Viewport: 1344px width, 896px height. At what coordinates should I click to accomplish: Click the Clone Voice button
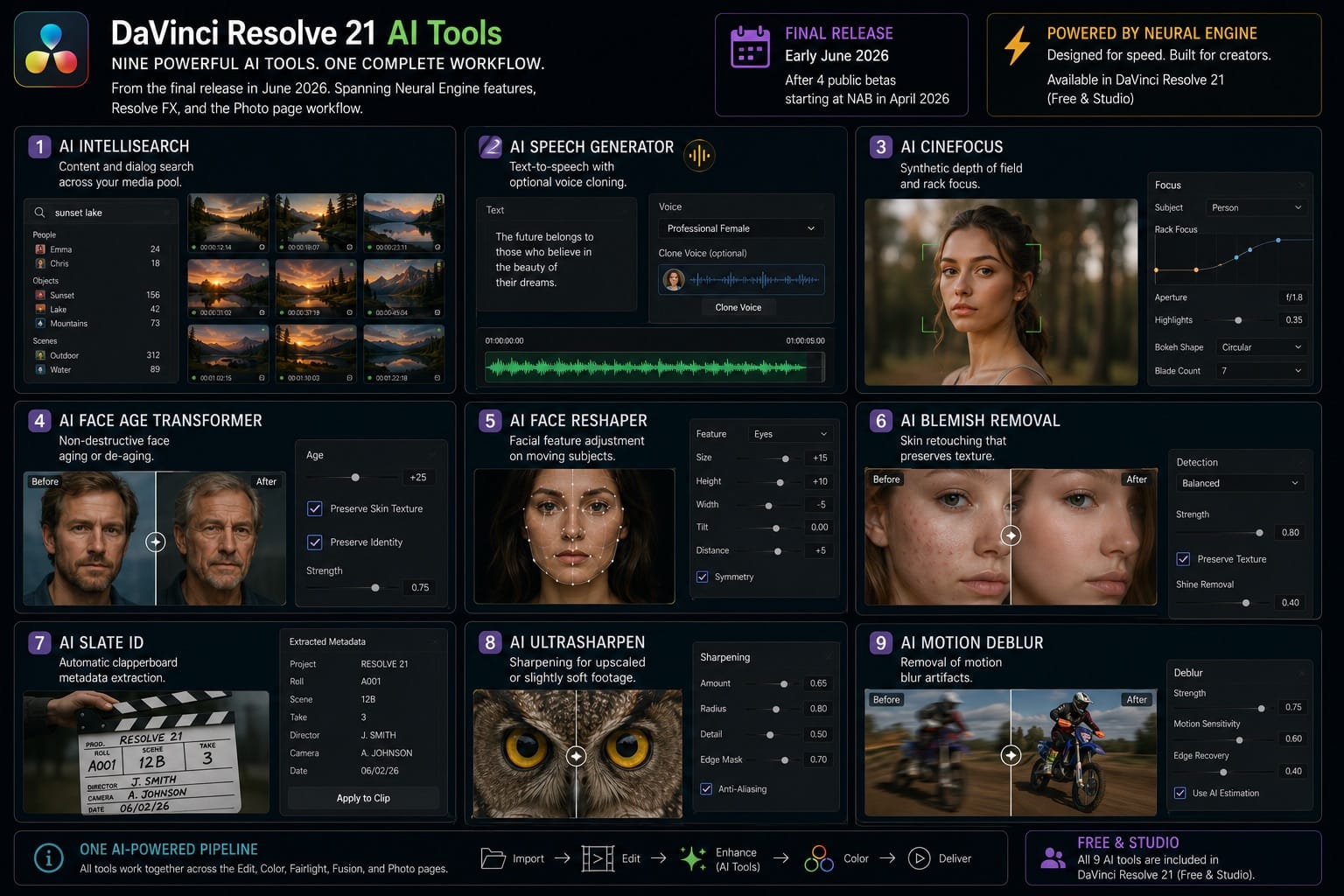[x=738, y=307]
